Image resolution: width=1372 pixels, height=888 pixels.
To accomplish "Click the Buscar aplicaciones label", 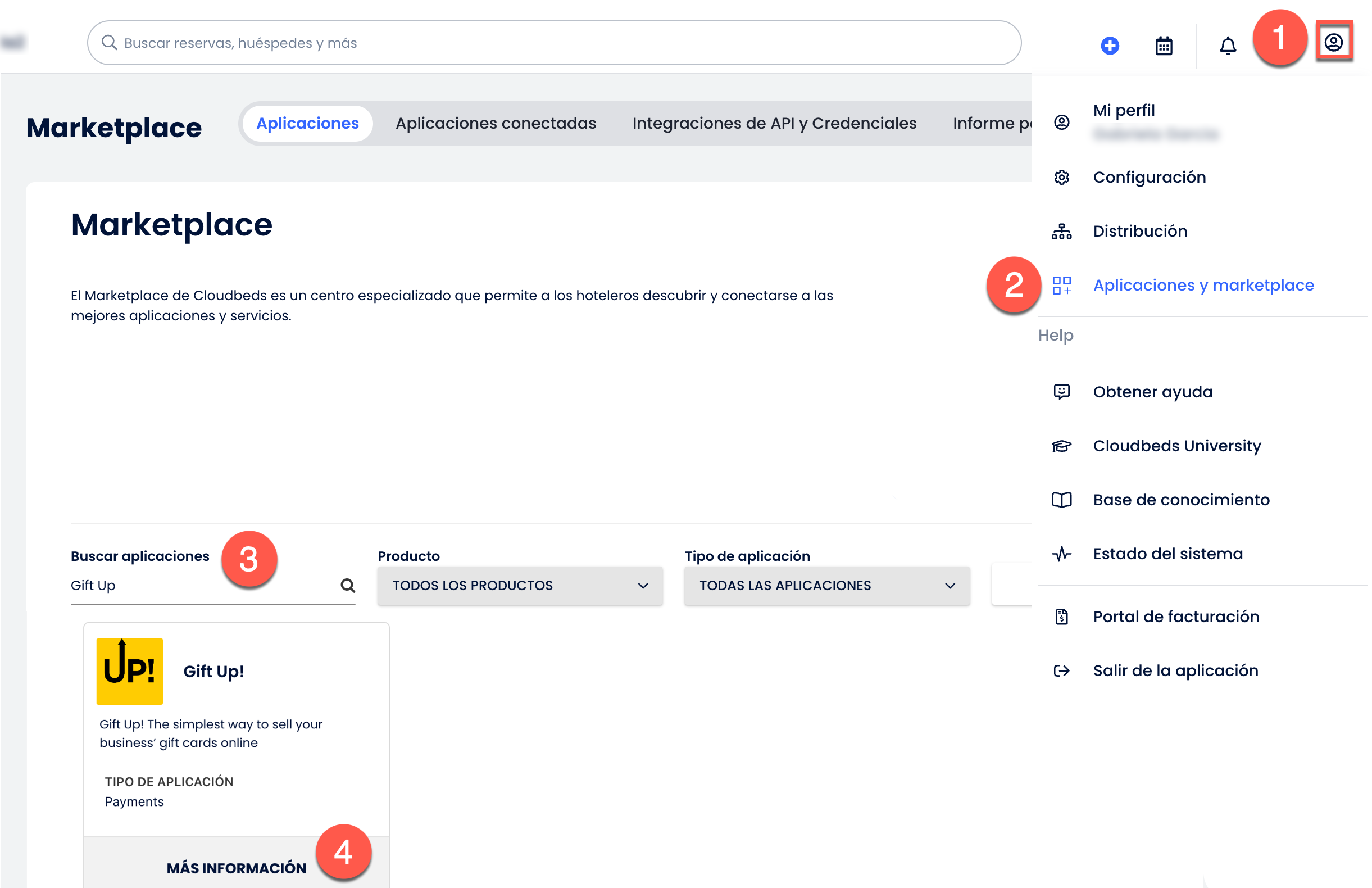I will click(139, 556).
